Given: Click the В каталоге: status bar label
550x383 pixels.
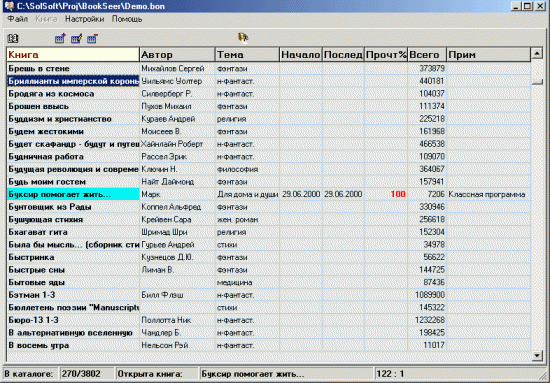Looking at the screenshot, I should [x=29, y=374].
